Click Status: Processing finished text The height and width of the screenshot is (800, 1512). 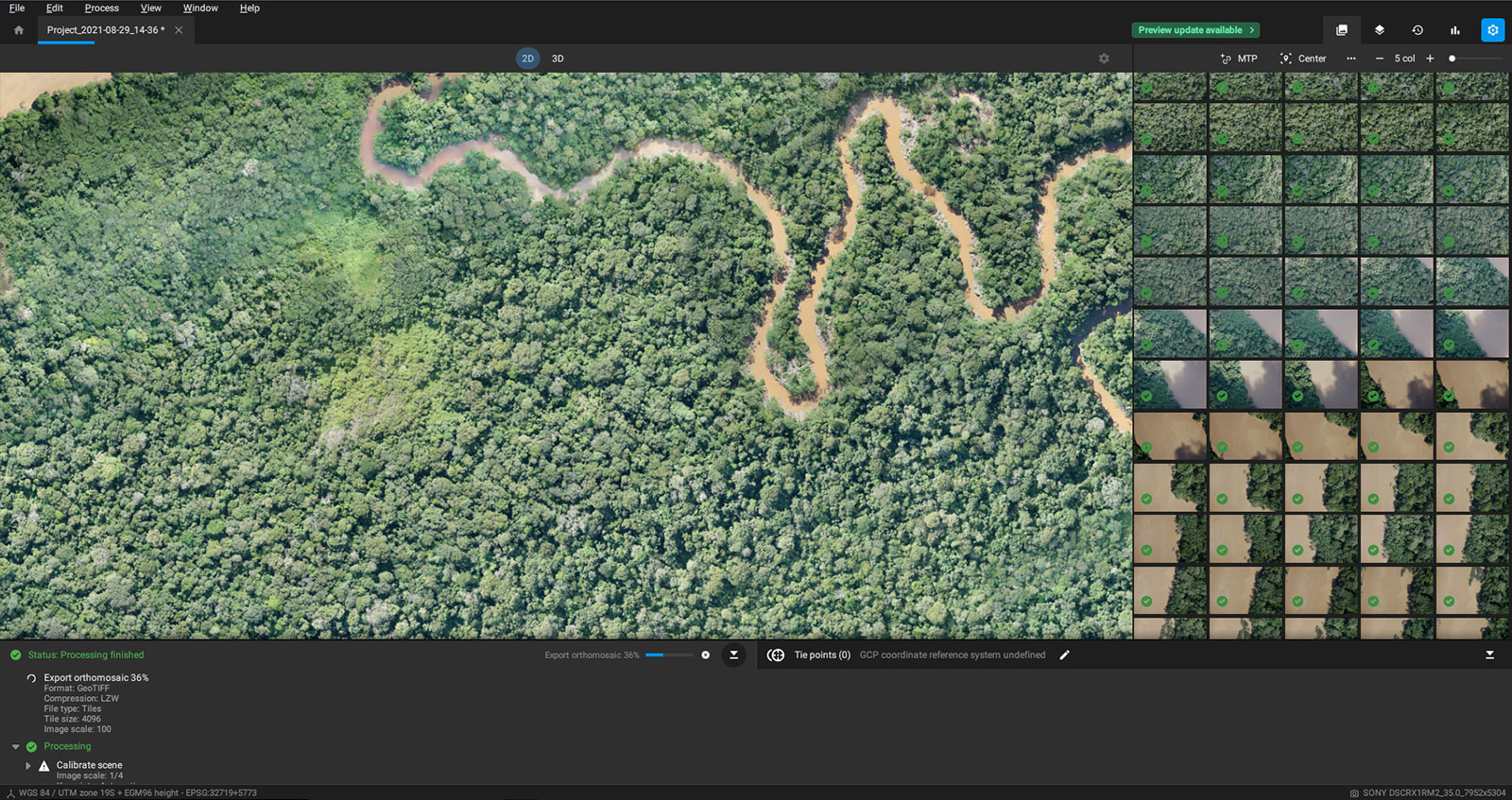[86, 655]
